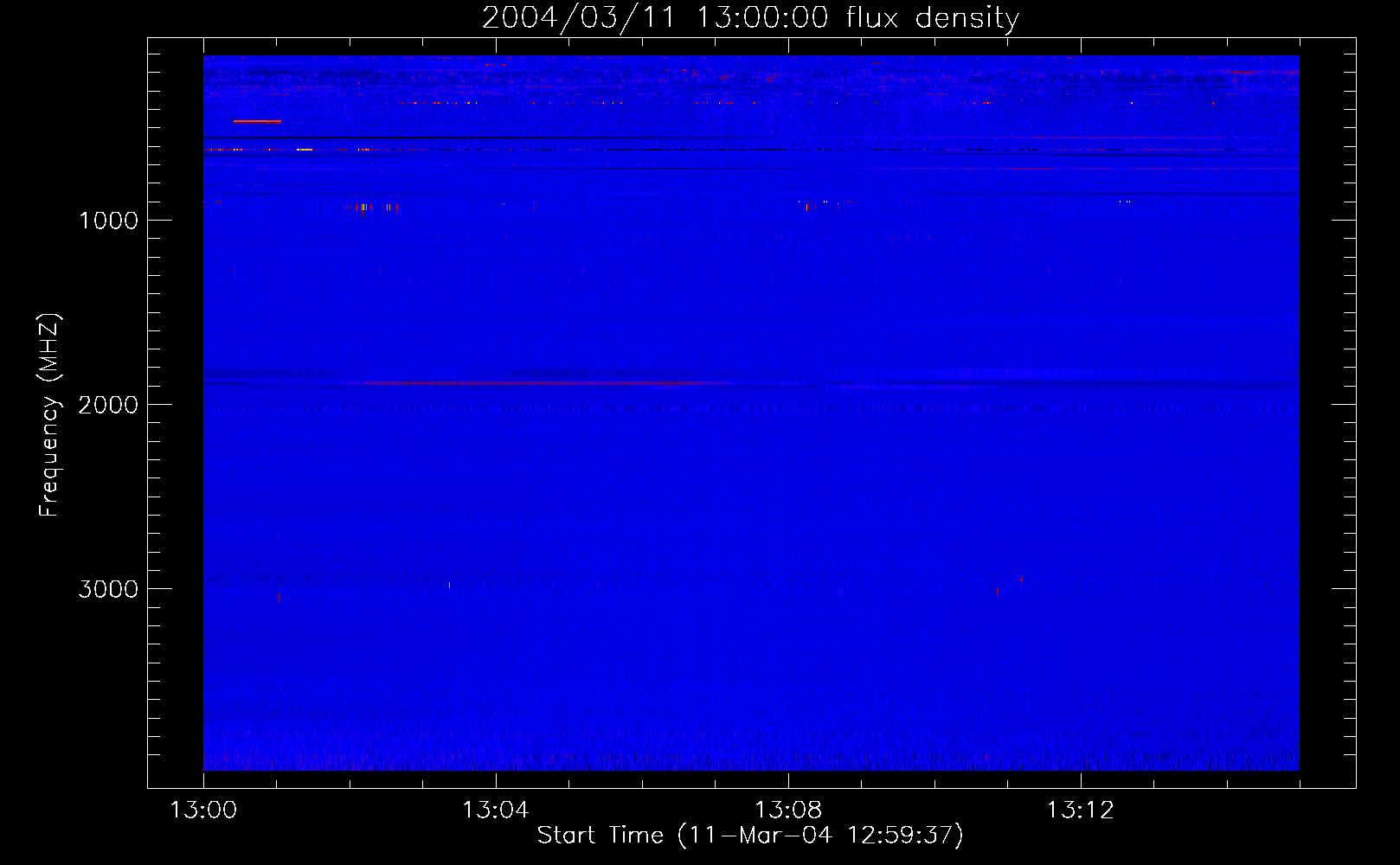Viewport: 1400px width, 865px height.
Task: Click the short bright red bar near top-left
Action: coord(257,121)
